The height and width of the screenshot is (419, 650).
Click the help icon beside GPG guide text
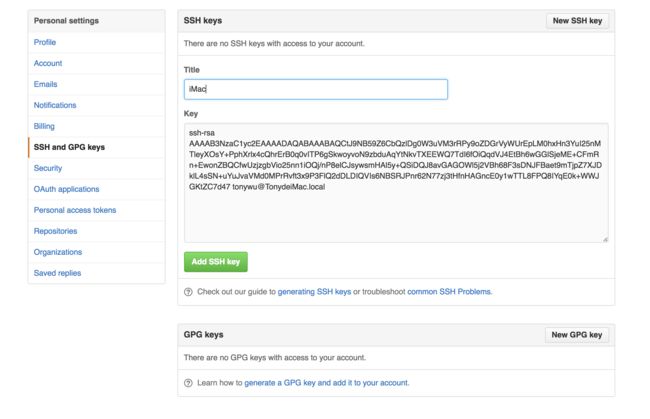[x=188, y=383]
